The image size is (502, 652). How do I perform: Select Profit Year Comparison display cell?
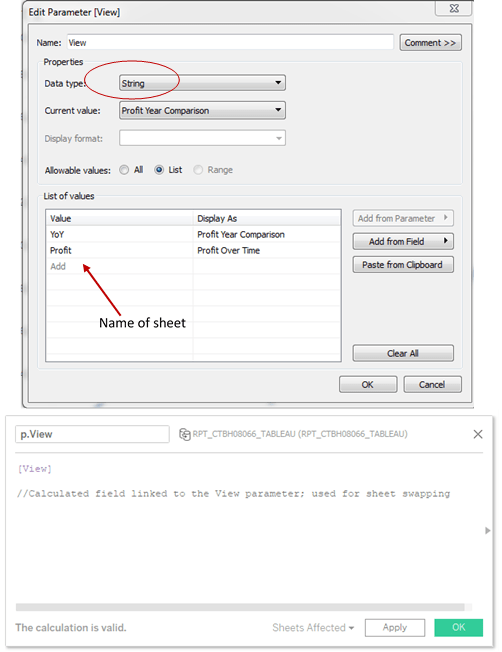coord(267,235)
